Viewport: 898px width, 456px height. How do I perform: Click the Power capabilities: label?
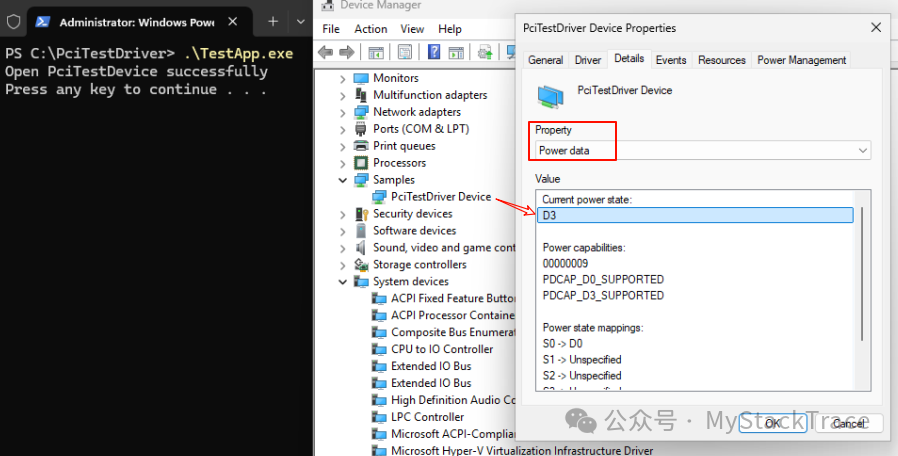tap(584, 247)
